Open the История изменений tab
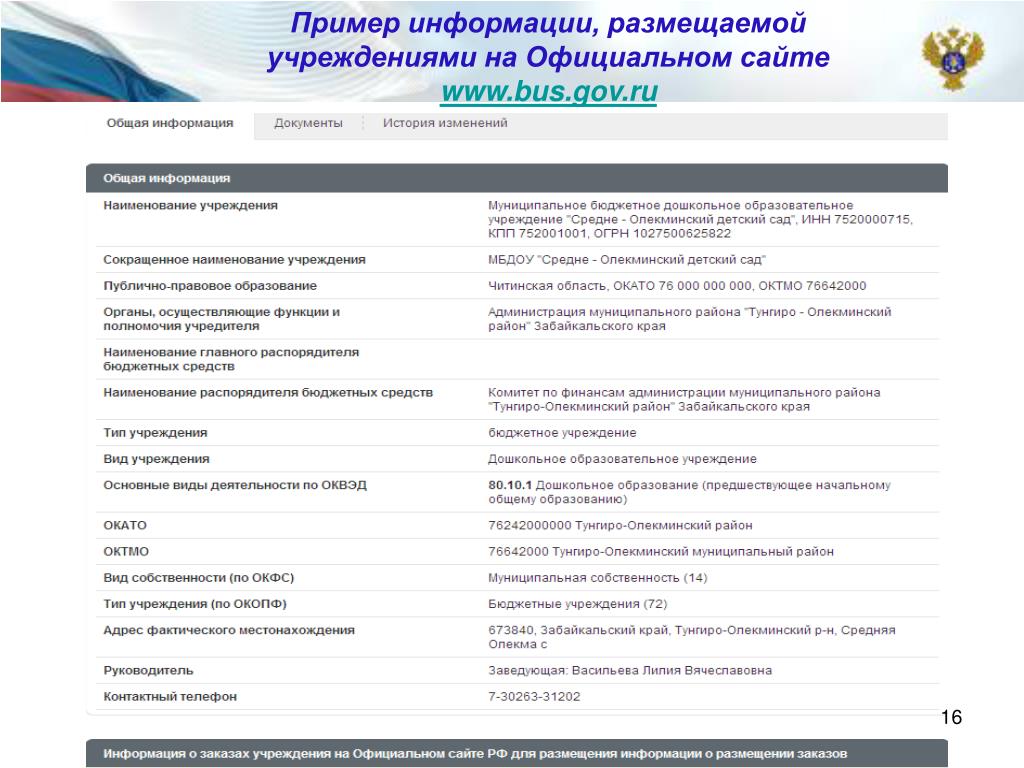Image resolution: width=1024 pixels, height=768 pixels. [x=445, y=123]
